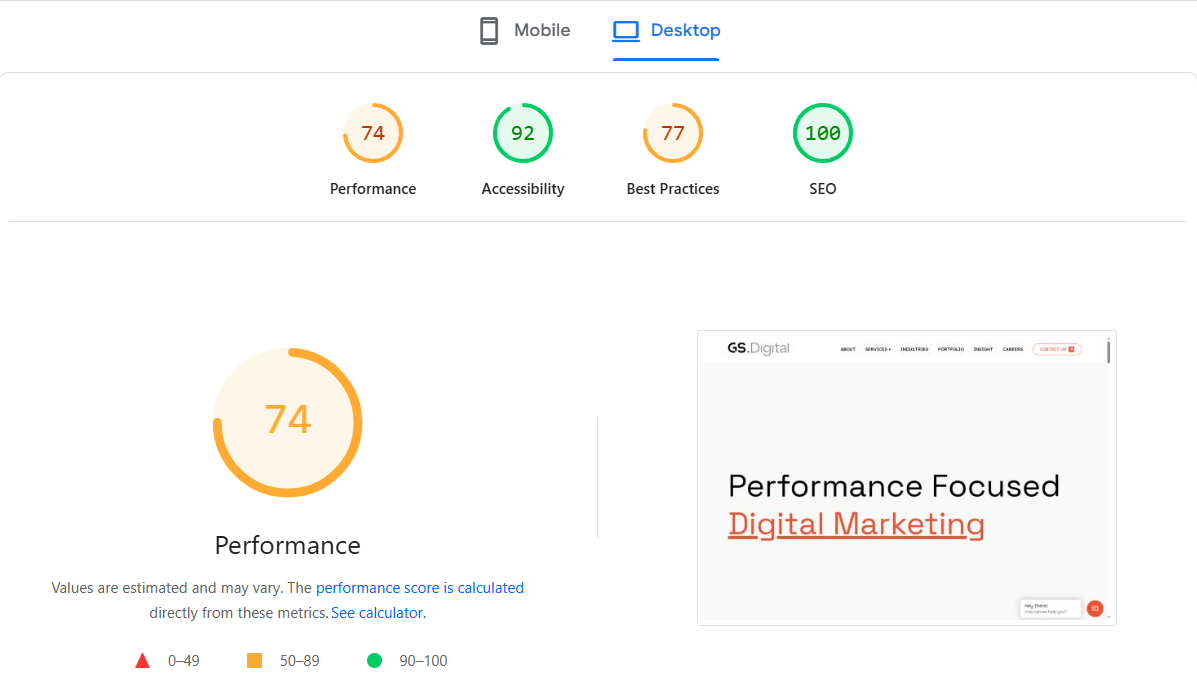
Task: Click the scrollbar inside the site preview
Action: pyautogui.click(x=1108, y=352)
